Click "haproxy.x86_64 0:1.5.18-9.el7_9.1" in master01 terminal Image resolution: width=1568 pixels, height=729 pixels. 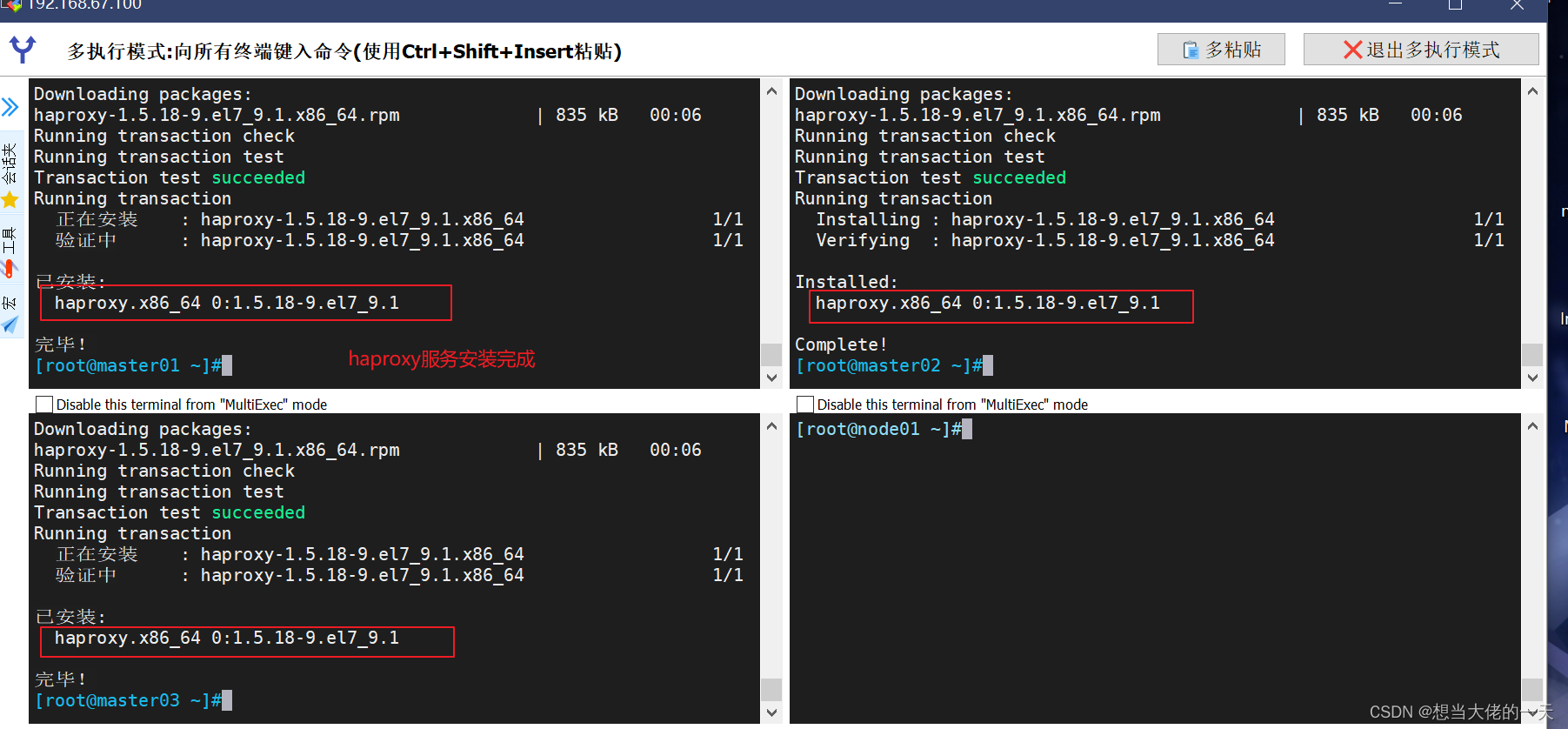pyautogui.click(x=227, y=303)
